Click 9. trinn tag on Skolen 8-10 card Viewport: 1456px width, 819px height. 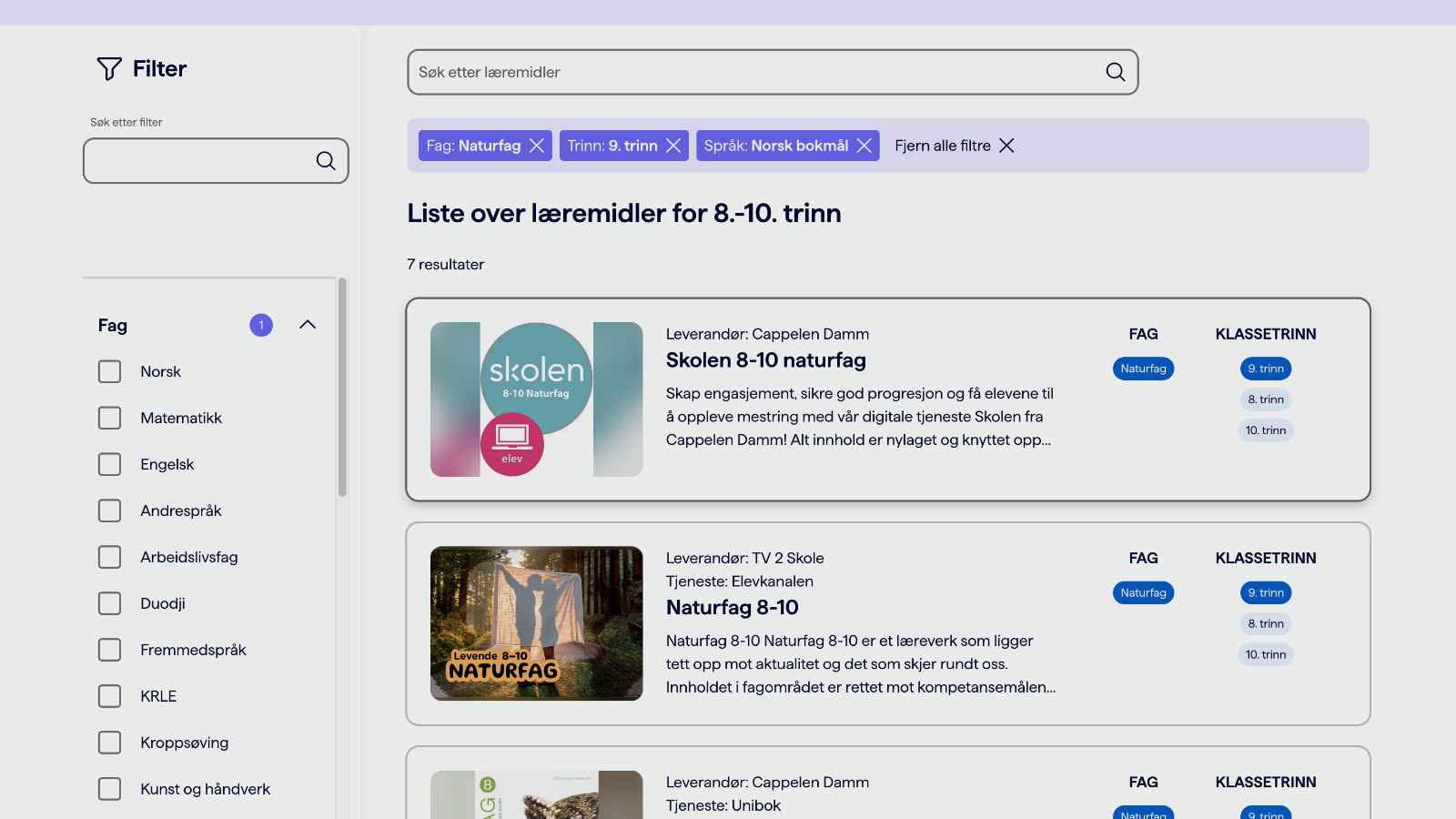click(x=1266, y=369)
